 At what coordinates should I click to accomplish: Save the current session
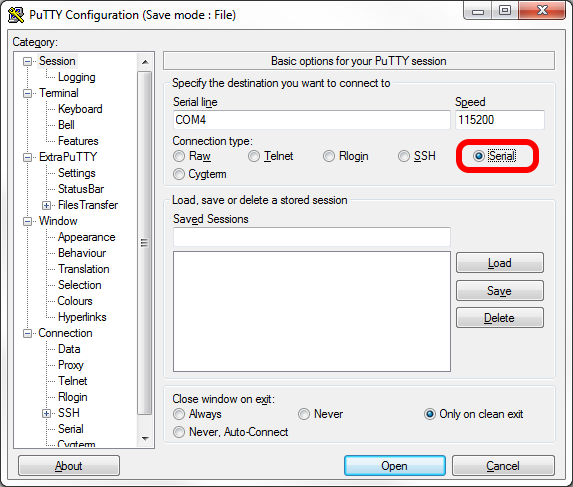500,291
